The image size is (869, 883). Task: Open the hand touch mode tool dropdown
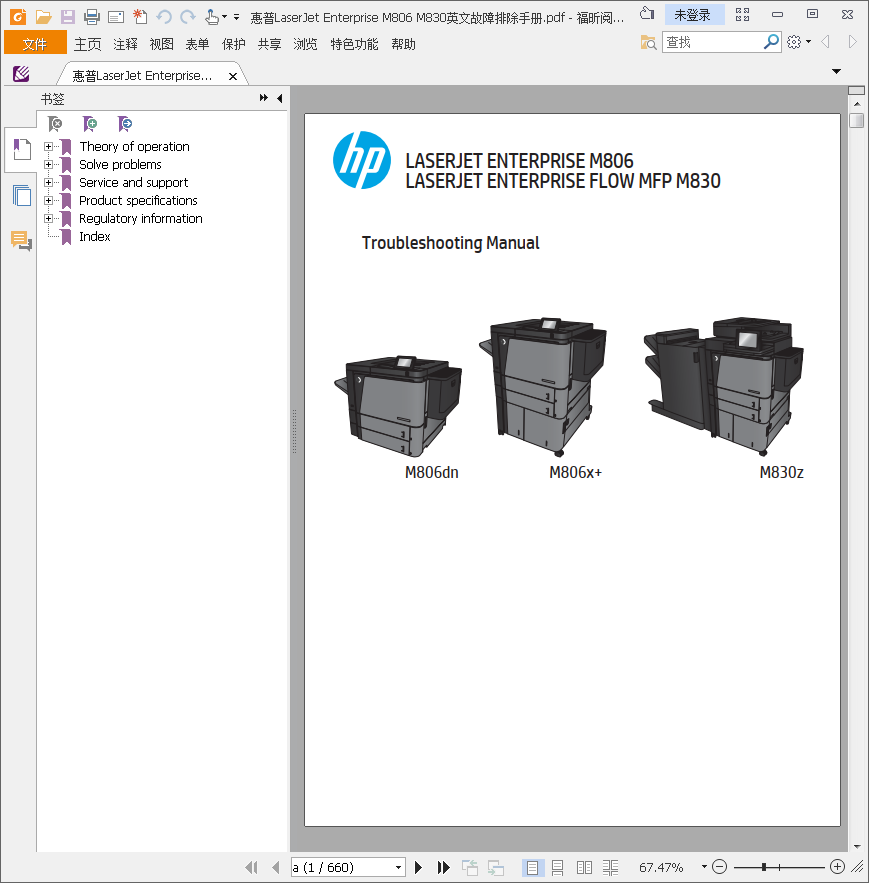pos(216,17)
